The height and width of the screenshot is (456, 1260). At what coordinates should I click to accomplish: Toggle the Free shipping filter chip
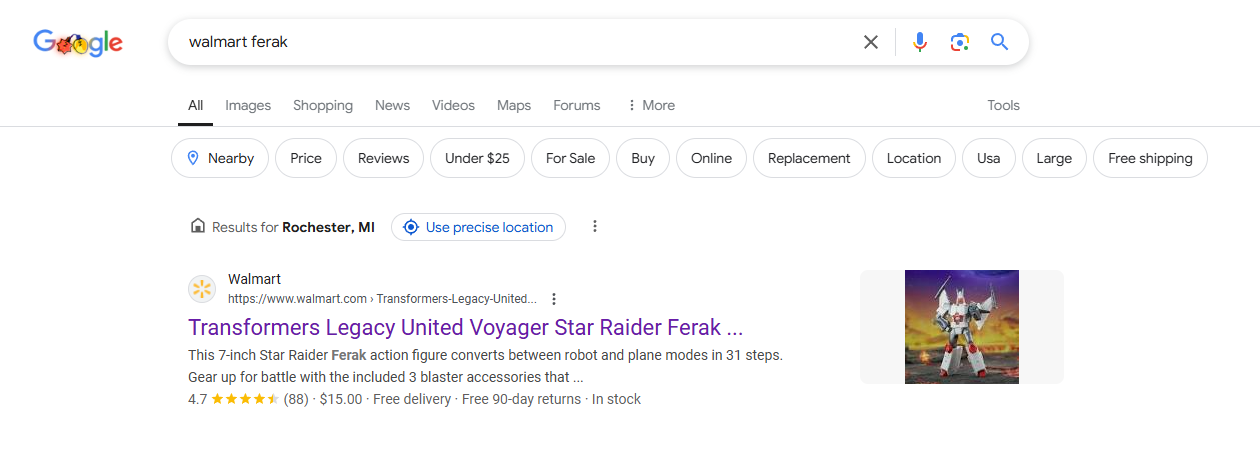coord(1150,158)
